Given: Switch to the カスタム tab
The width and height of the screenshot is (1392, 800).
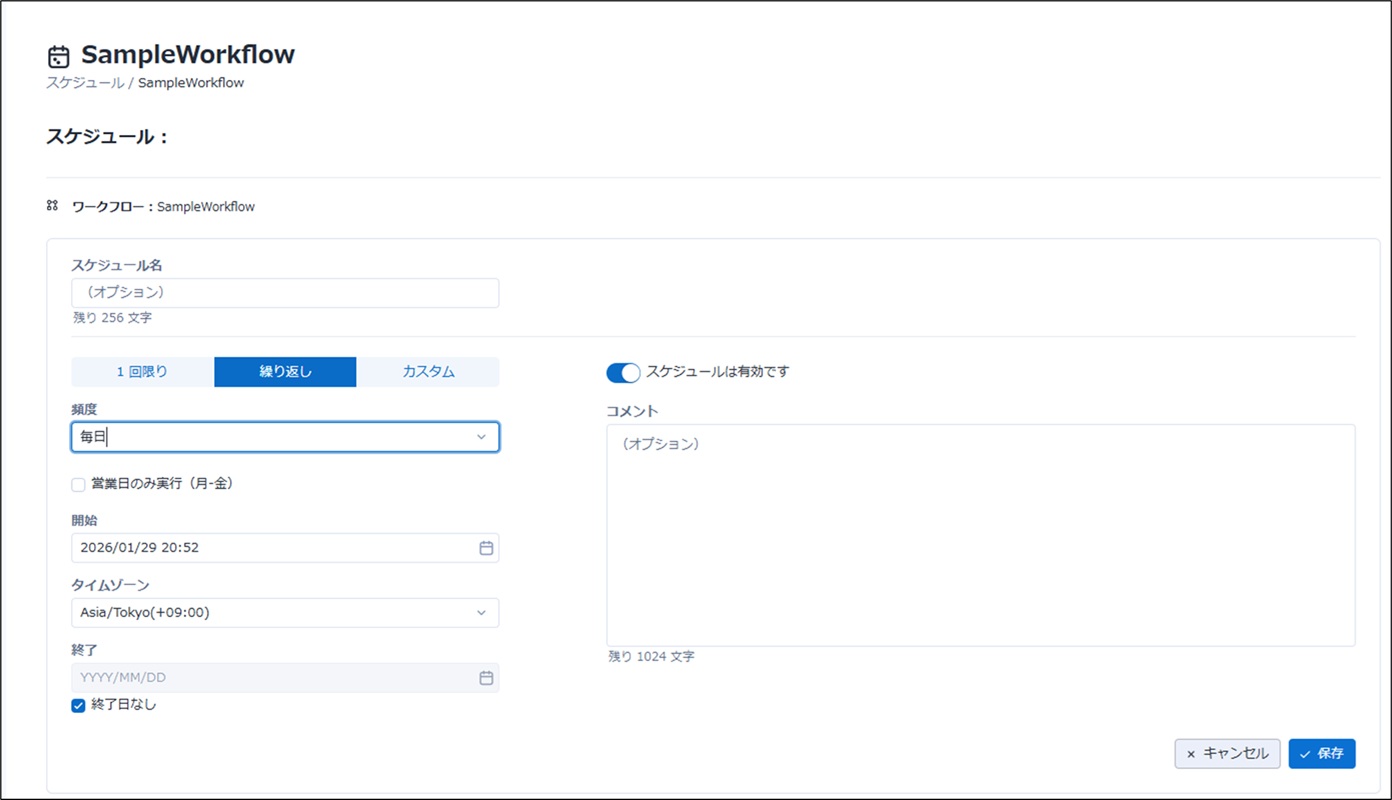Looking at the screenshot, I should [428, 372].
